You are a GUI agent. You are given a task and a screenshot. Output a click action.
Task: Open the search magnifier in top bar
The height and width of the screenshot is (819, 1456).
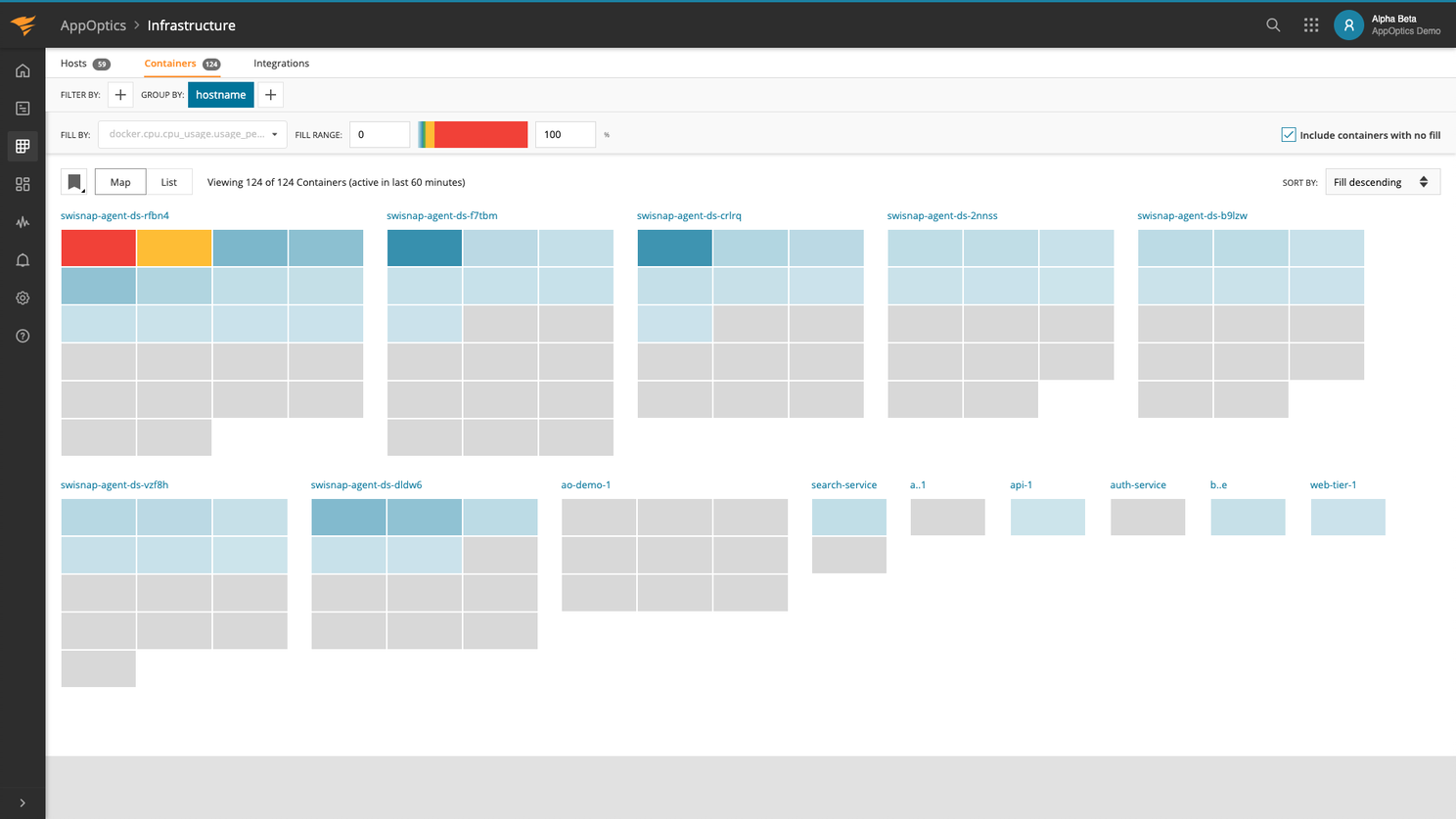coord(1273,24)
